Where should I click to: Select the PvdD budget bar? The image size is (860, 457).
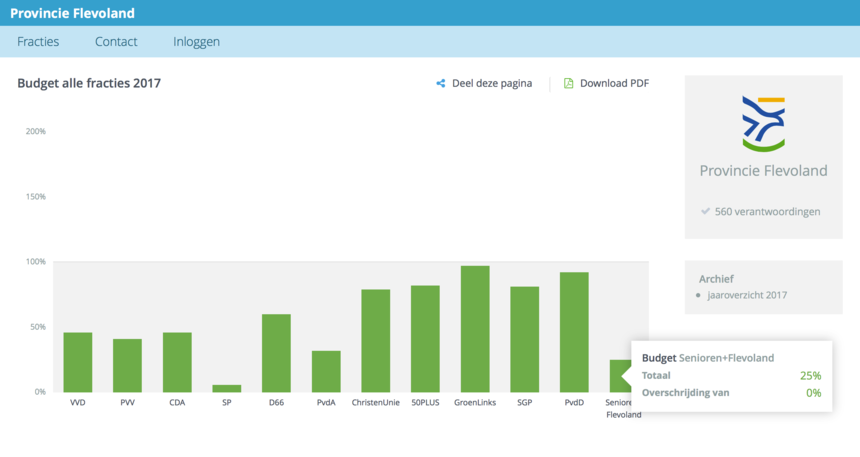pyautogui.click(x=574, y=332)
